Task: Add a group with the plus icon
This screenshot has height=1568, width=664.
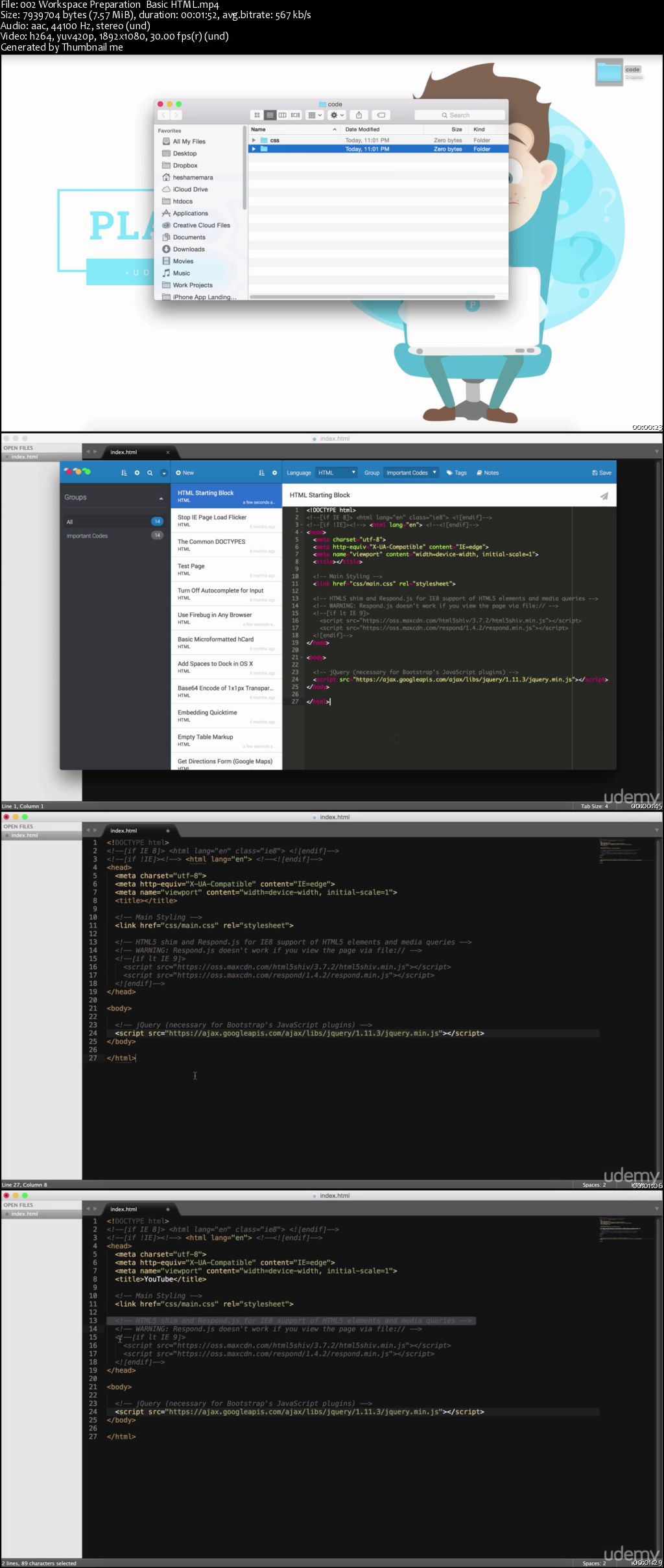Action: pos(137,473)
